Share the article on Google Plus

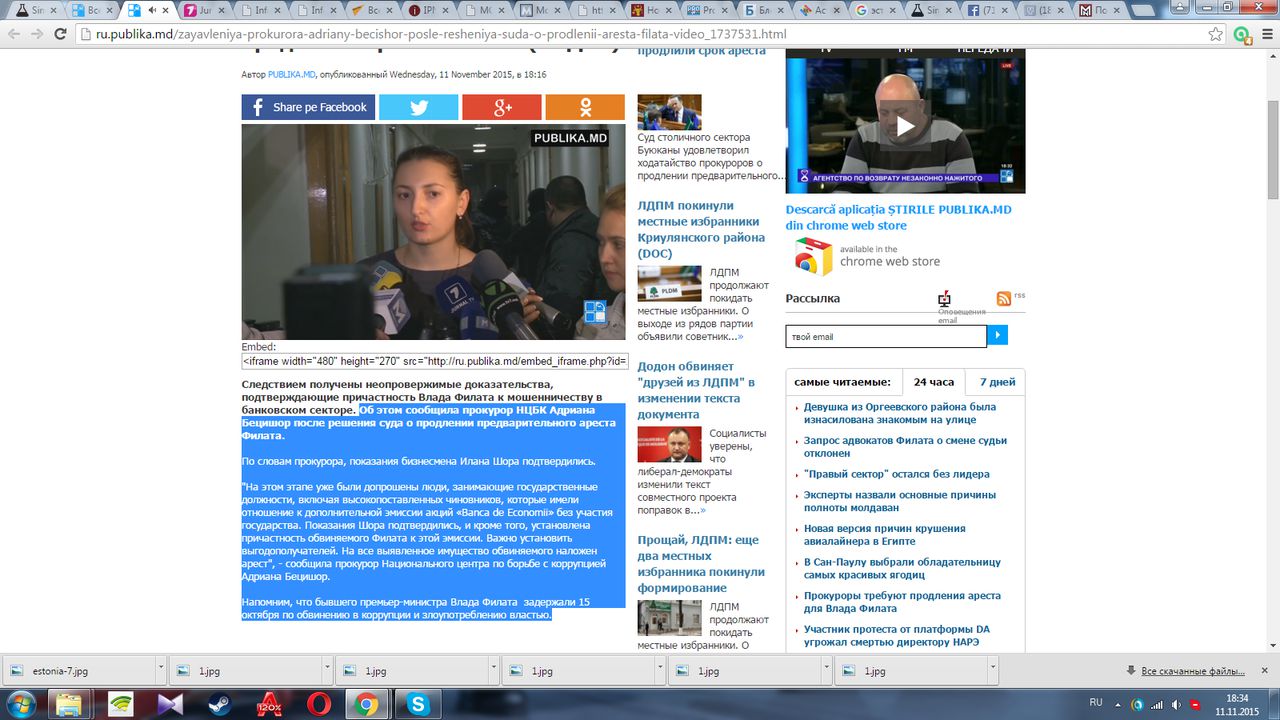coord(501,107)
